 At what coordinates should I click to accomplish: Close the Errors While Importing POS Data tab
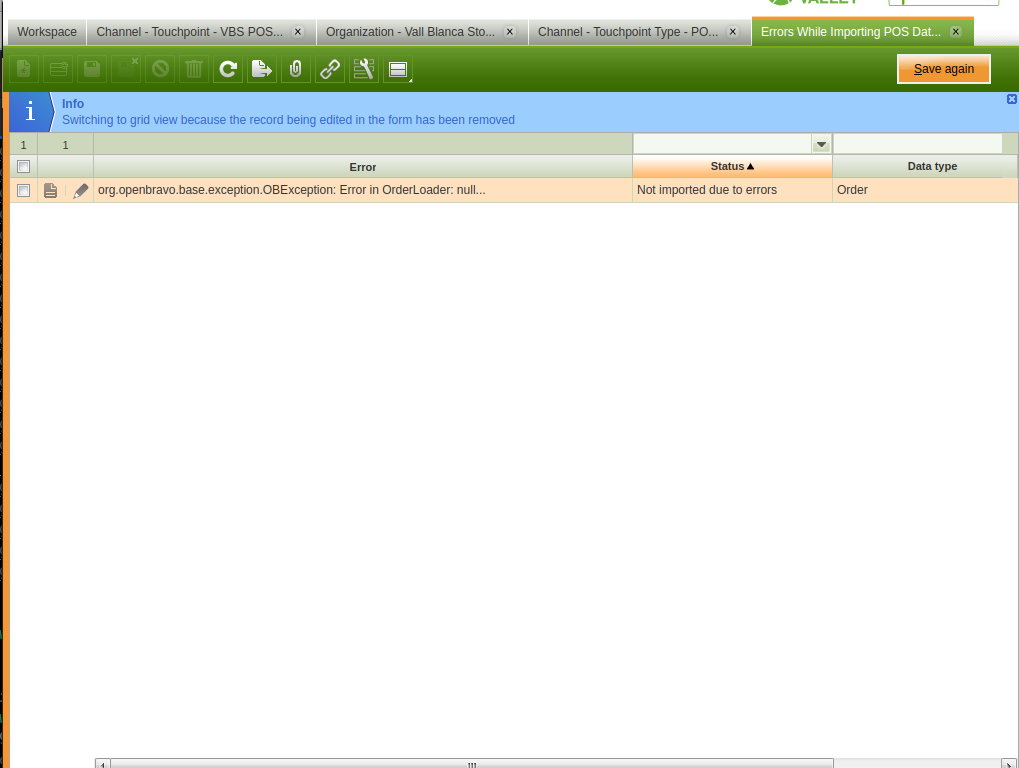coord(955,31)
